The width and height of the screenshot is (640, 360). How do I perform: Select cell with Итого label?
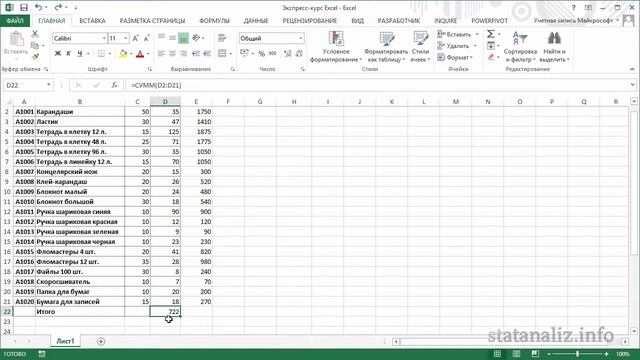click(x=80, y=311)
